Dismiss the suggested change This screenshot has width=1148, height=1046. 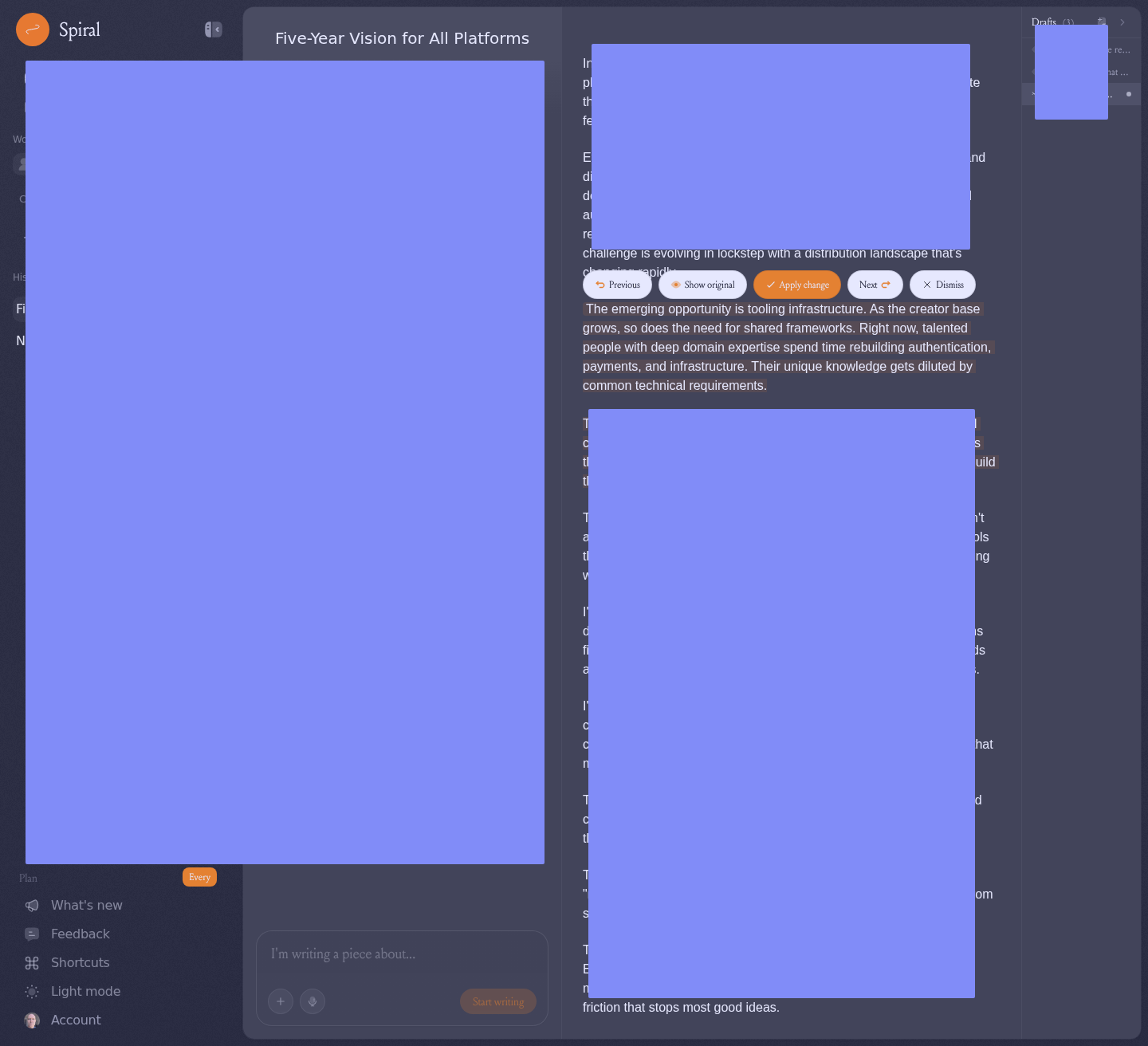click(942, 285)
